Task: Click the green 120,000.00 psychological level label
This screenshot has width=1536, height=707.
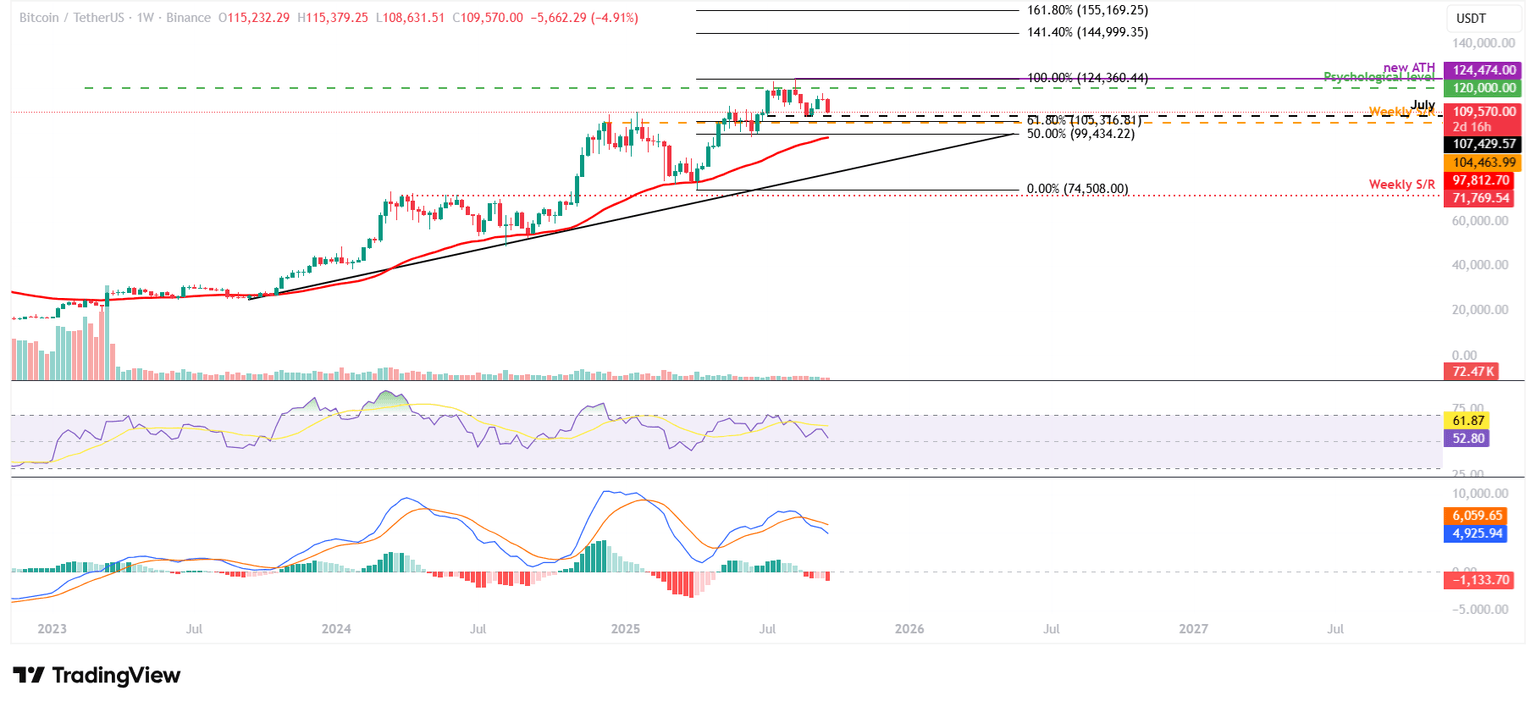Action: pyautogui.click(x=1484, y=88)
